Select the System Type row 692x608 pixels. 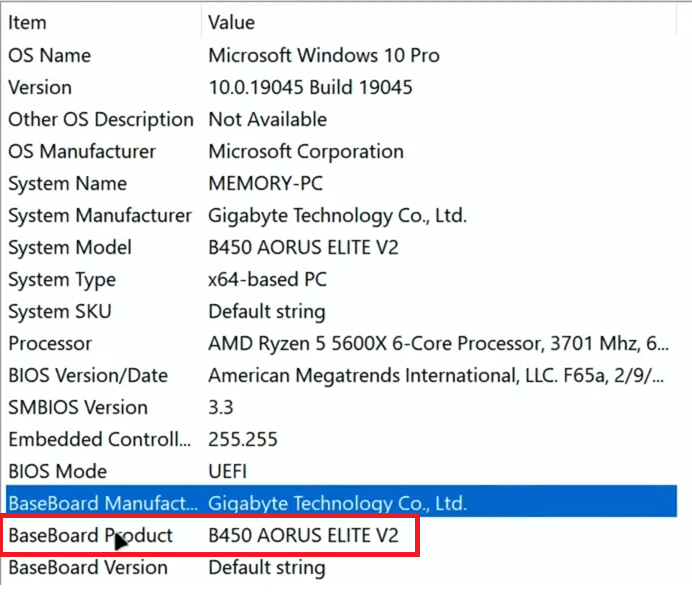point(62,279)
